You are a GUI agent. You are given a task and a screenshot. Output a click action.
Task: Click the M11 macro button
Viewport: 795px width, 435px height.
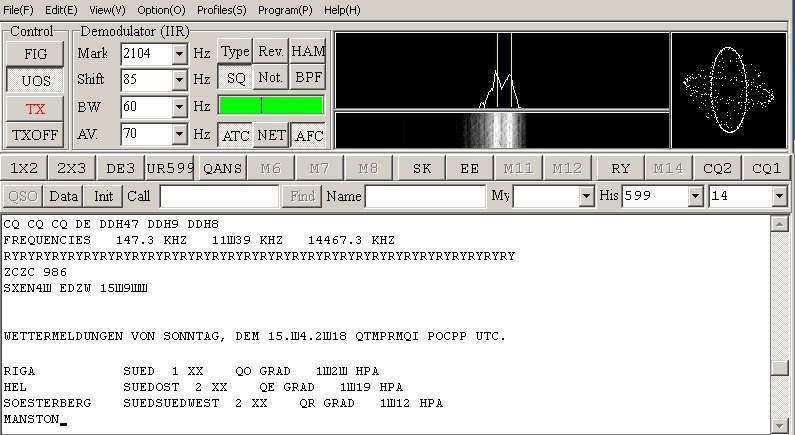click(518, 168)
